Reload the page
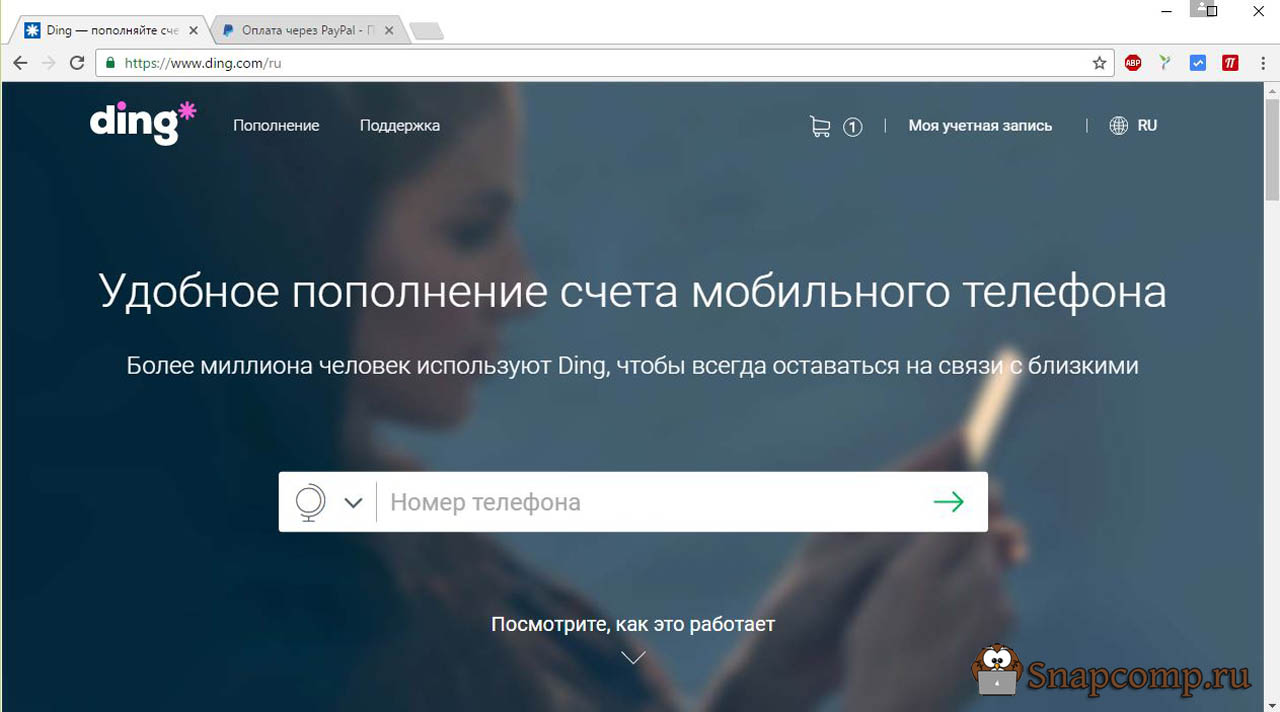Viewport: 1280px width, 712px height. 77,63
